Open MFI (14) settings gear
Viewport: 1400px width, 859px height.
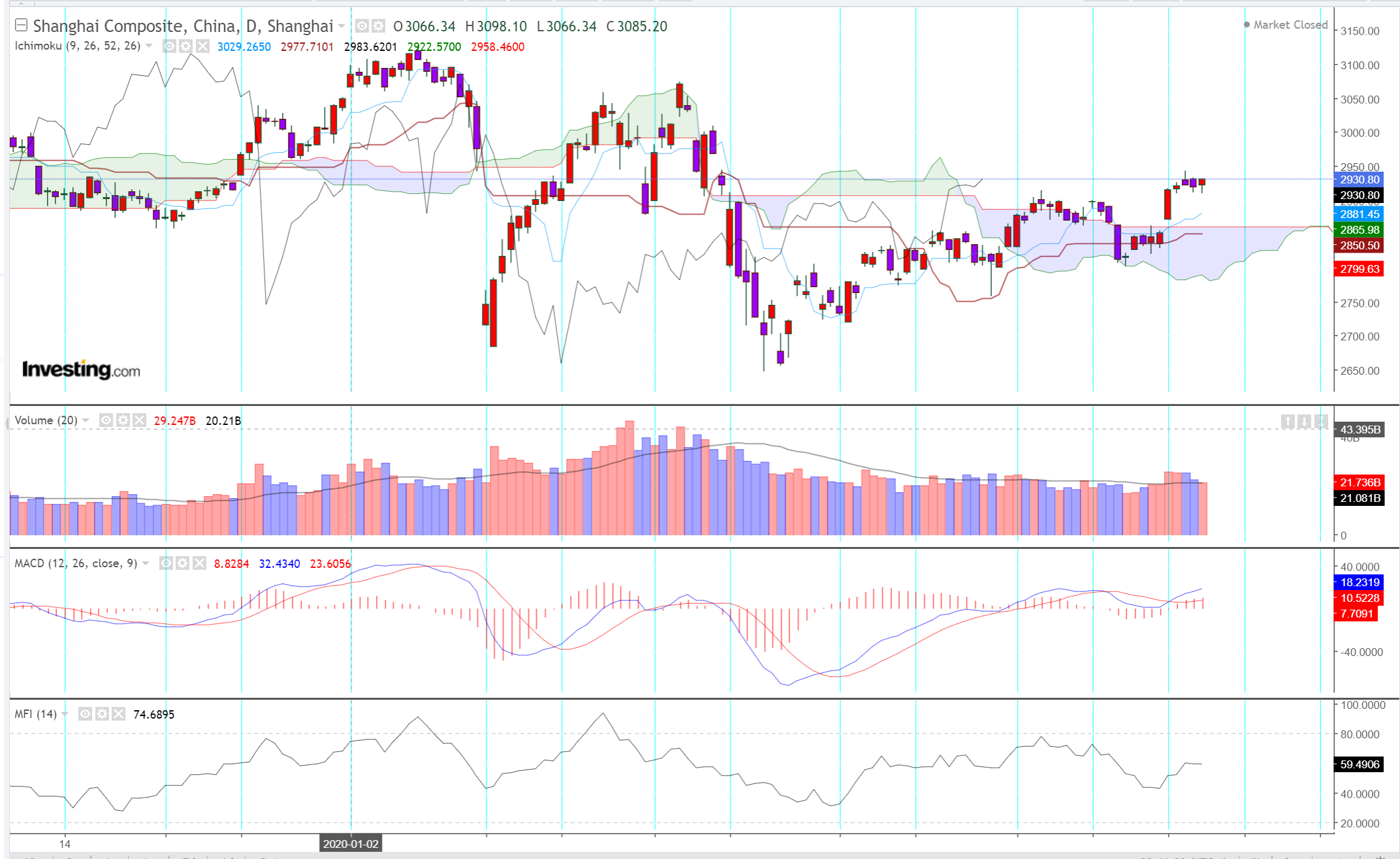[102, 714]
